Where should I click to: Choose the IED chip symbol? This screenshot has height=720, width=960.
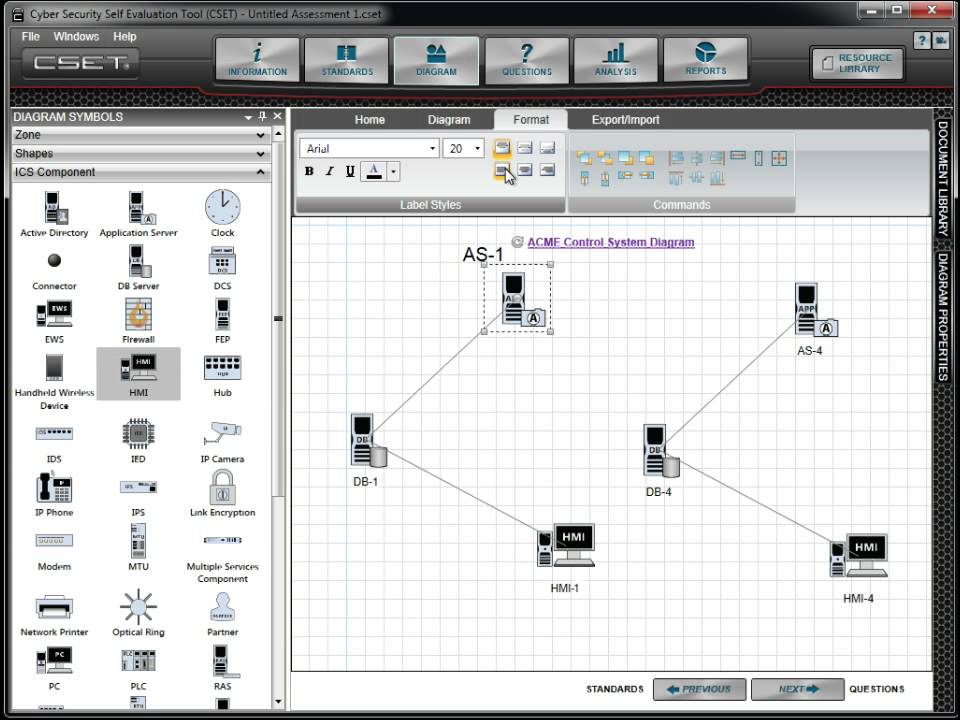click(138, 440)
